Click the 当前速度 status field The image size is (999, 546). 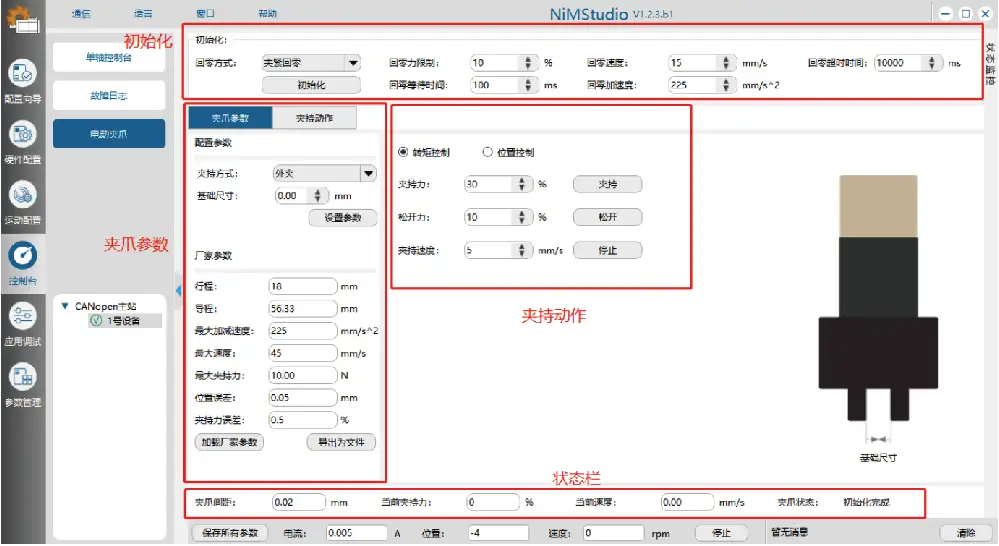(x=687, y=502)
